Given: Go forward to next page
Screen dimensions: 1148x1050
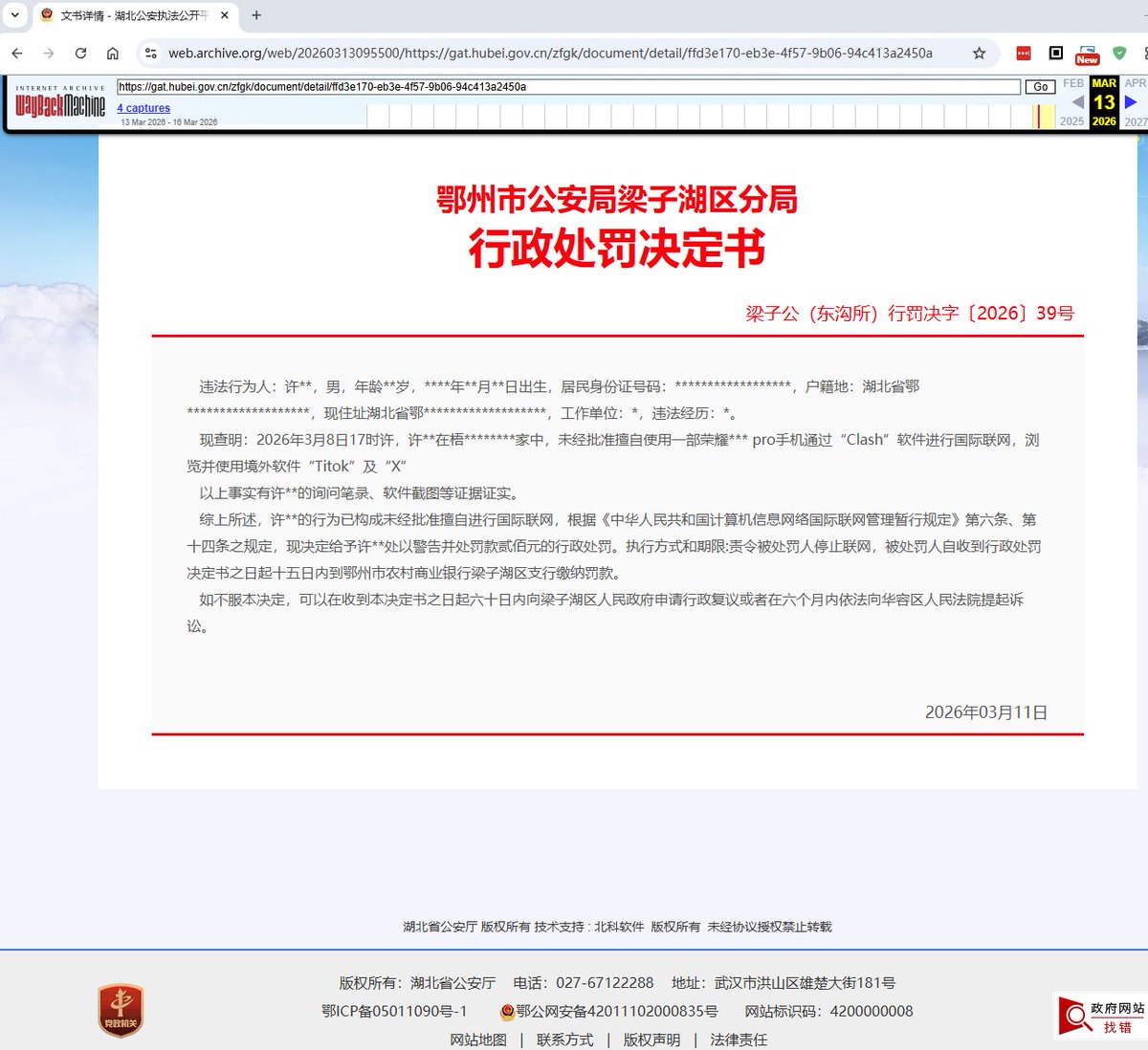Looking at the screenshot, I should (49, 54).
